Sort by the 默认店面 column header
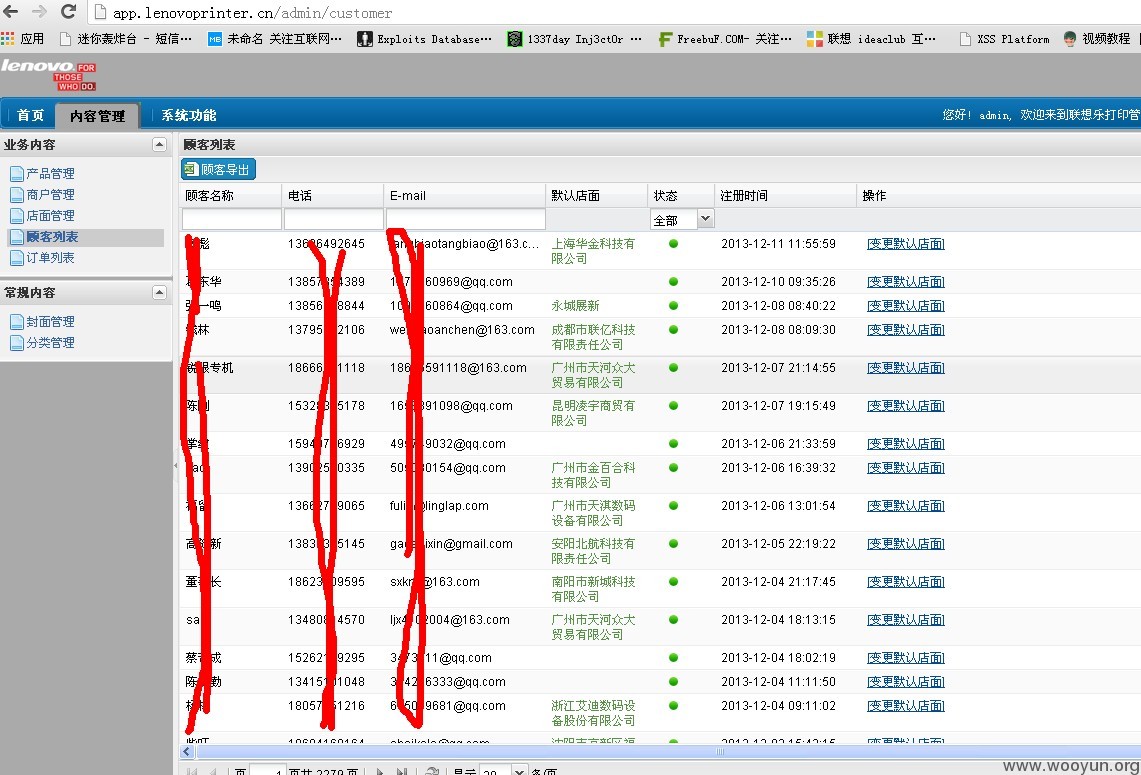The width and height of the screenshot is (1141, 775). coord(596,195)
